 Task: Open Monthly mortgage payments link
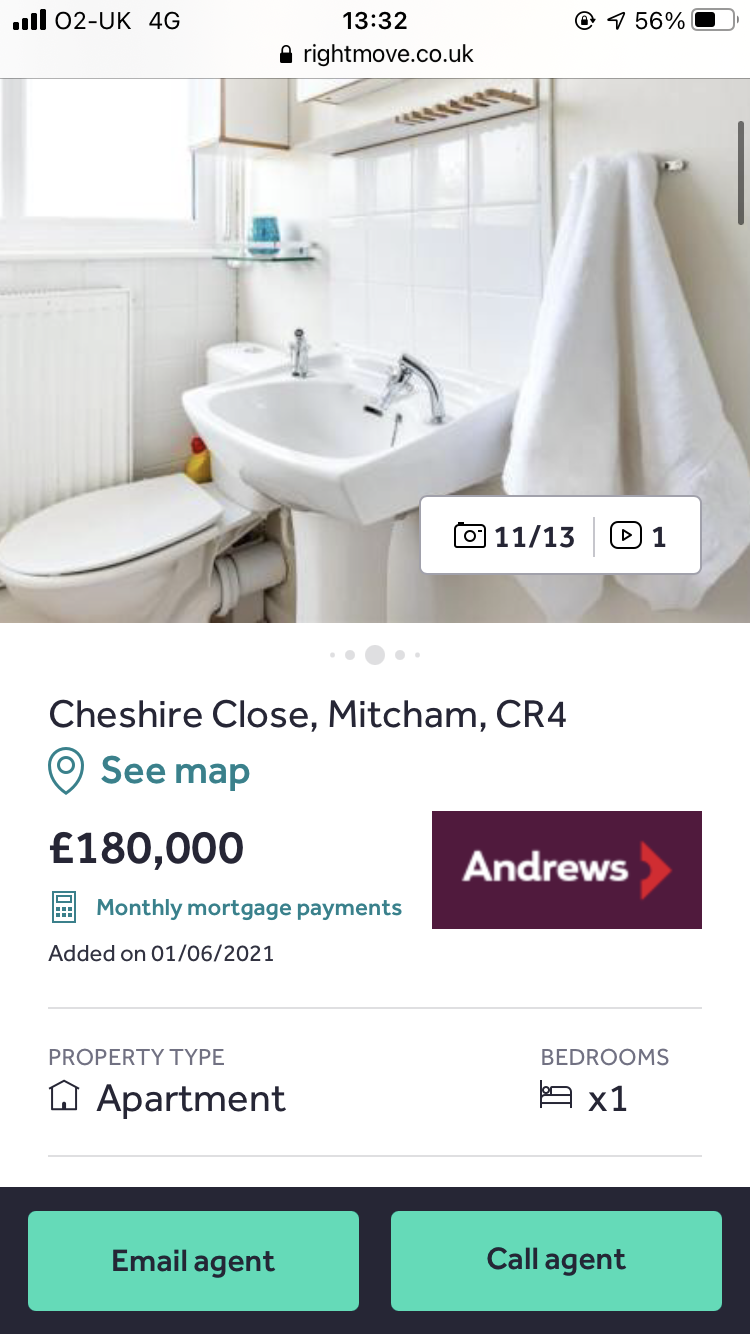click(249, 908)
